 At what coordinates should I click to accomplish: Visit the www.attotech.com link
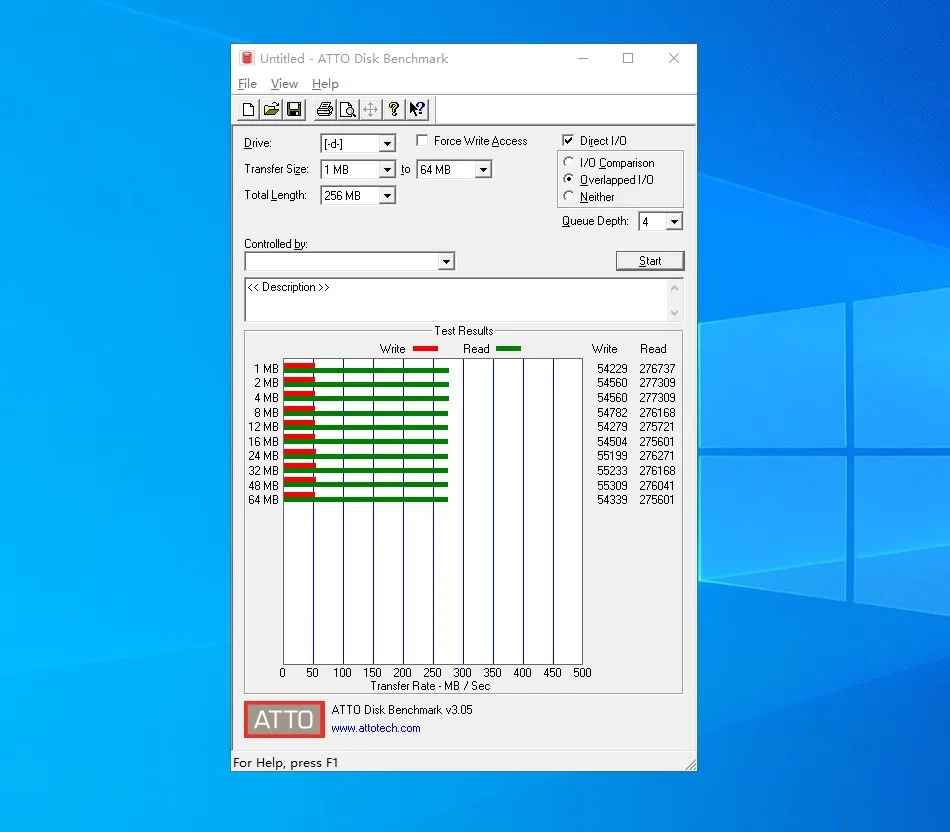pos(376,728)
